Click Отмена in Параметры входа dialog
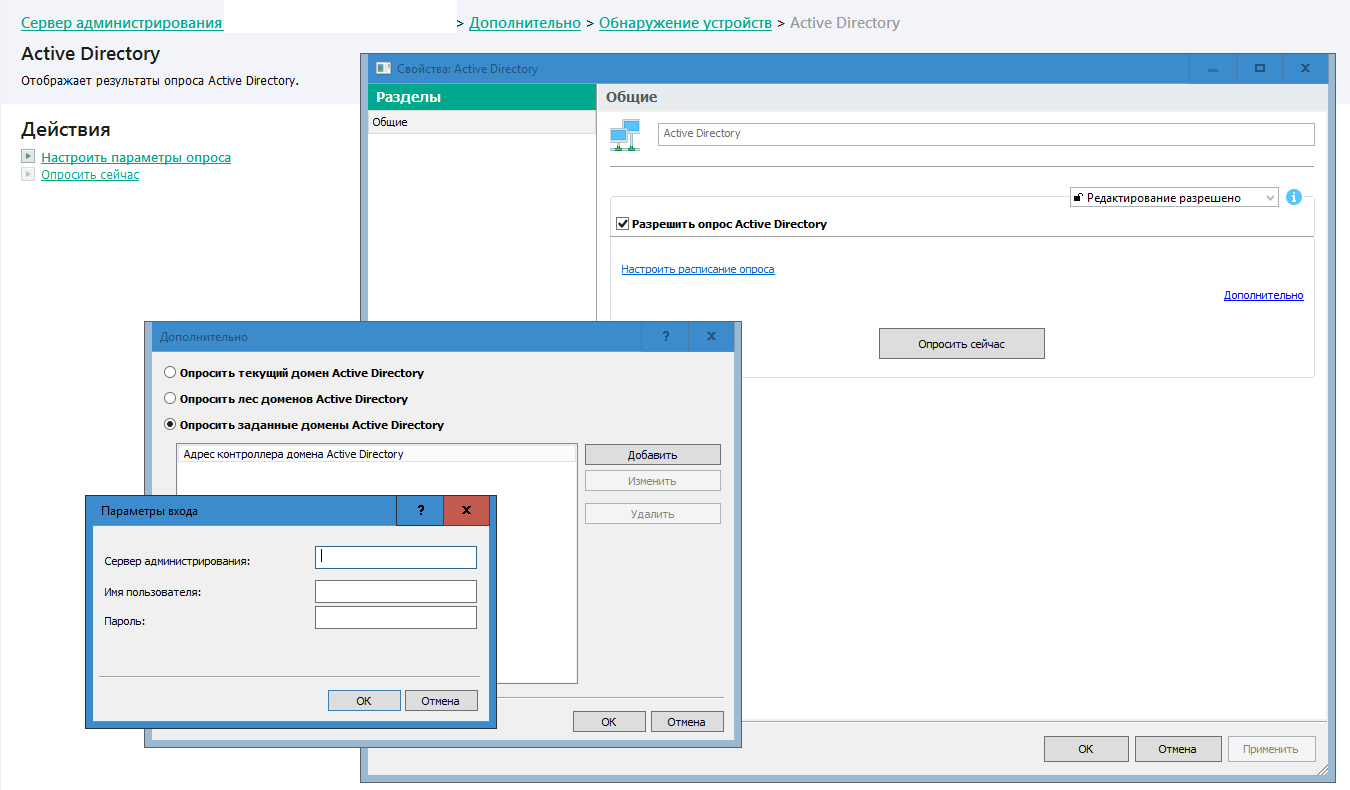This screenshot has width=1350, height=790. (441, 701)
